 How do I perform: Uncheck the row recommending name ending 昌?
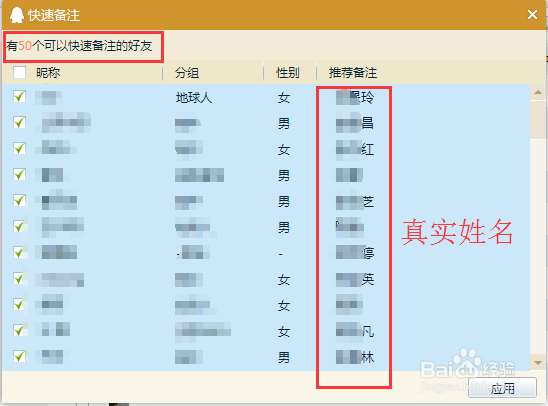(19, 123)
